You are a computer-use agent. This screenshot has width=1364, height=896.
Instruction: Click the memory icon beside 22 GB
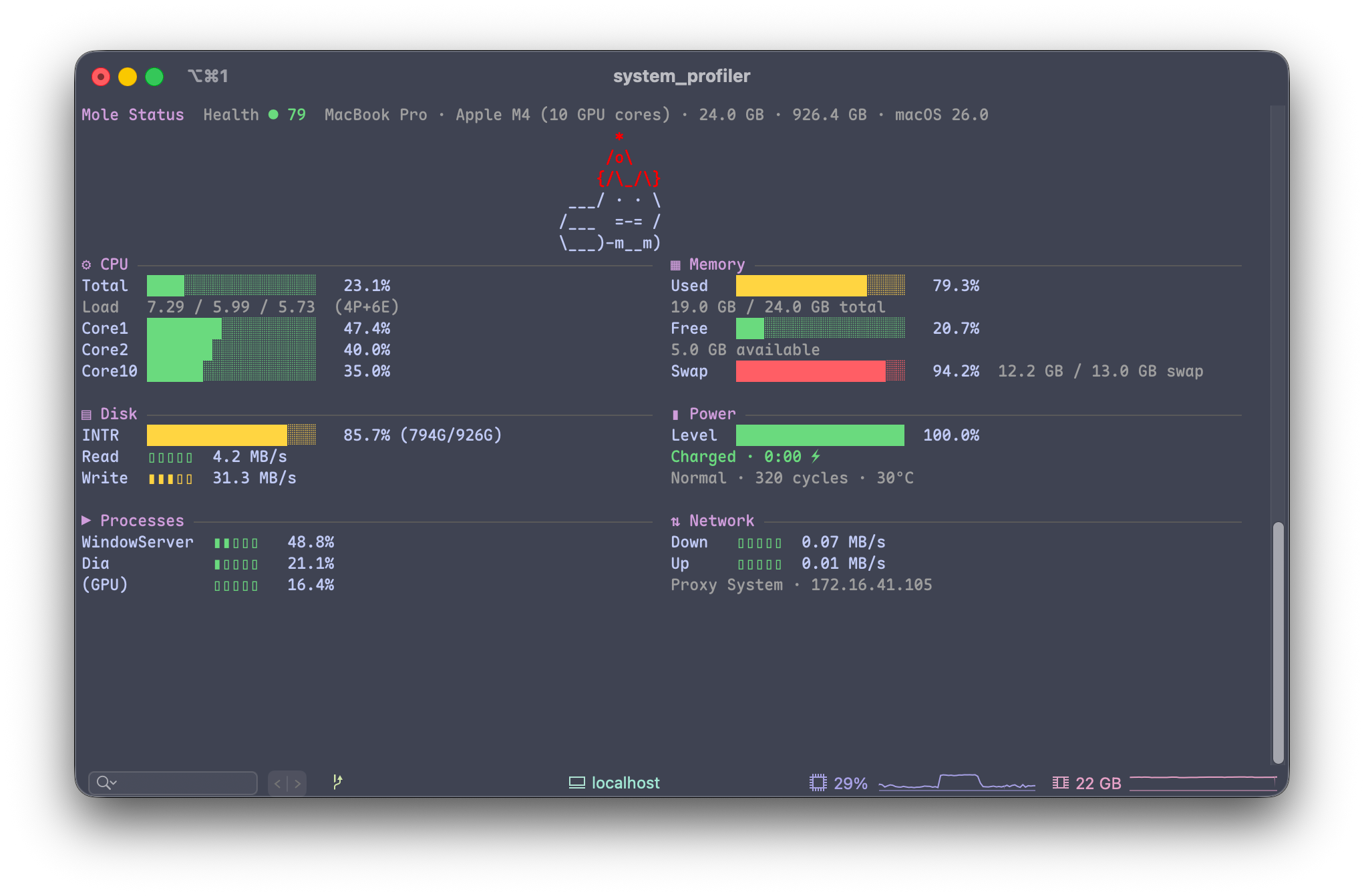click(1060, 782)
